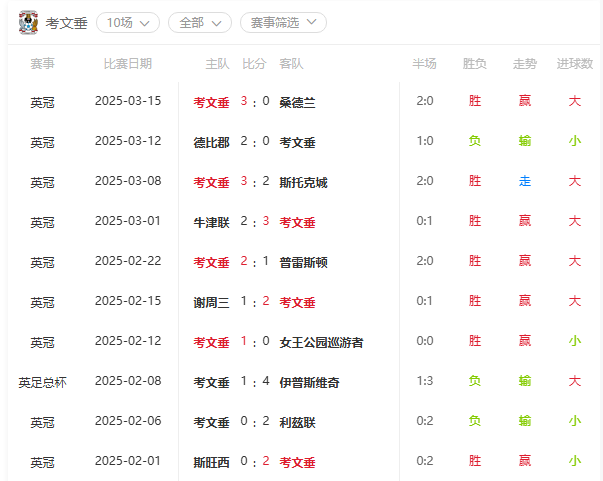This screenshot has height=481, width=603.
Task: Click the 考文垂 club crest logo
Action: coord(28,23)
